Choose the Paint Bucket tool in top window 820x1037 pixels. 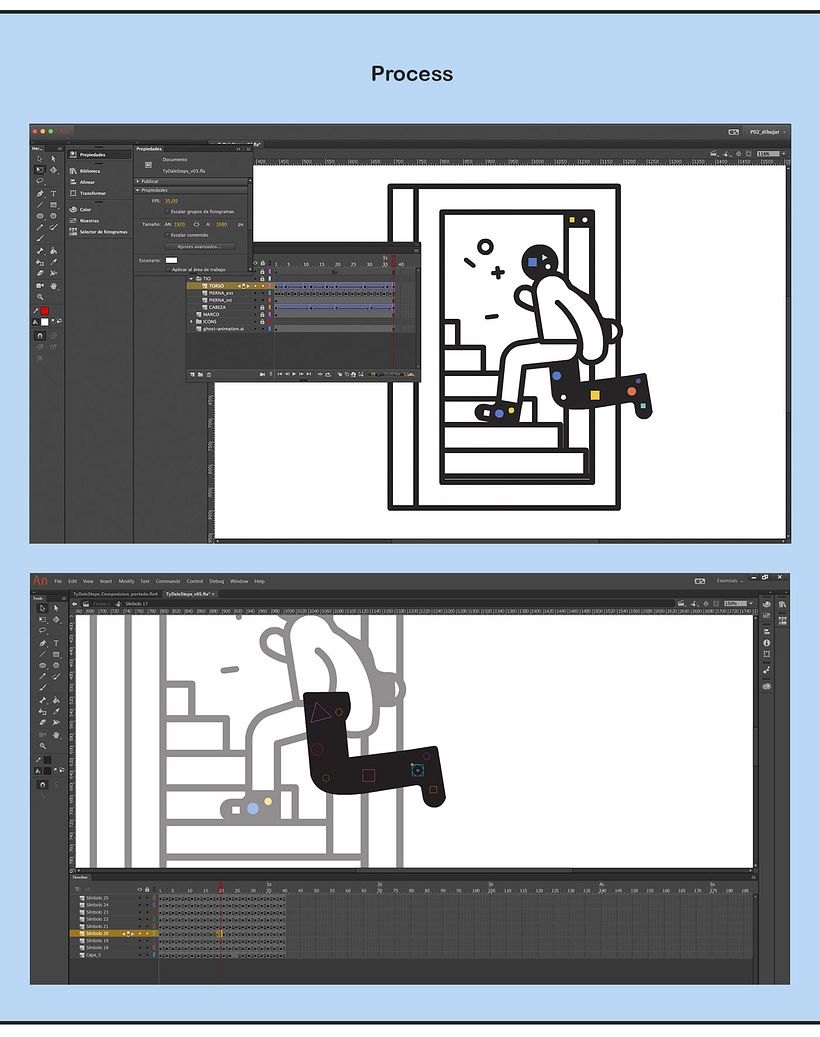54,251
